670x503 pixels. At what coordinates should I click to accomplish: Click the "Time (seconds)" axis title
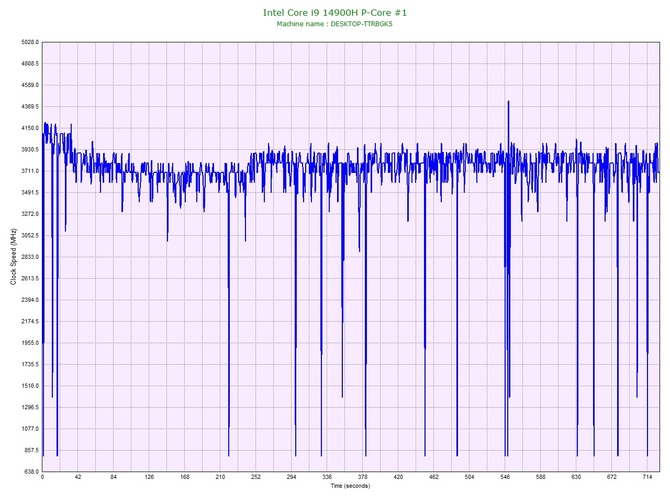tap(350, 486)
